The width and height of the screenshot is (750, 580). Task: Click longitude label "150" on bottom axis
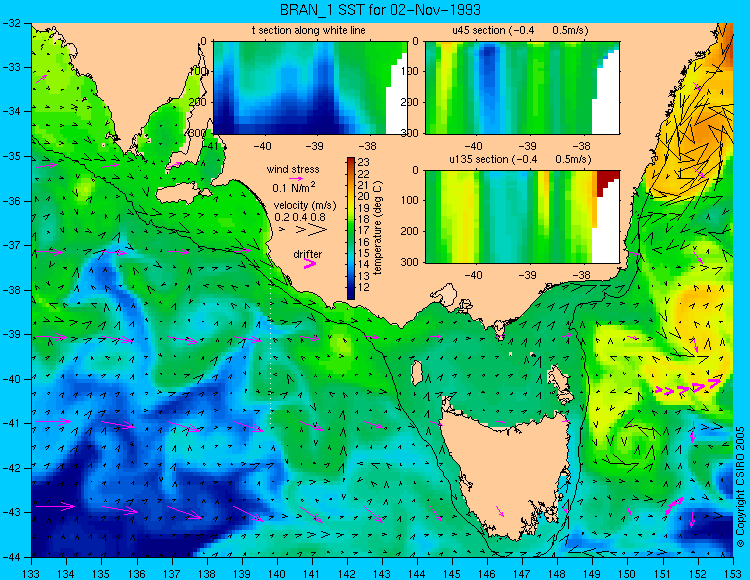(628, 573)
